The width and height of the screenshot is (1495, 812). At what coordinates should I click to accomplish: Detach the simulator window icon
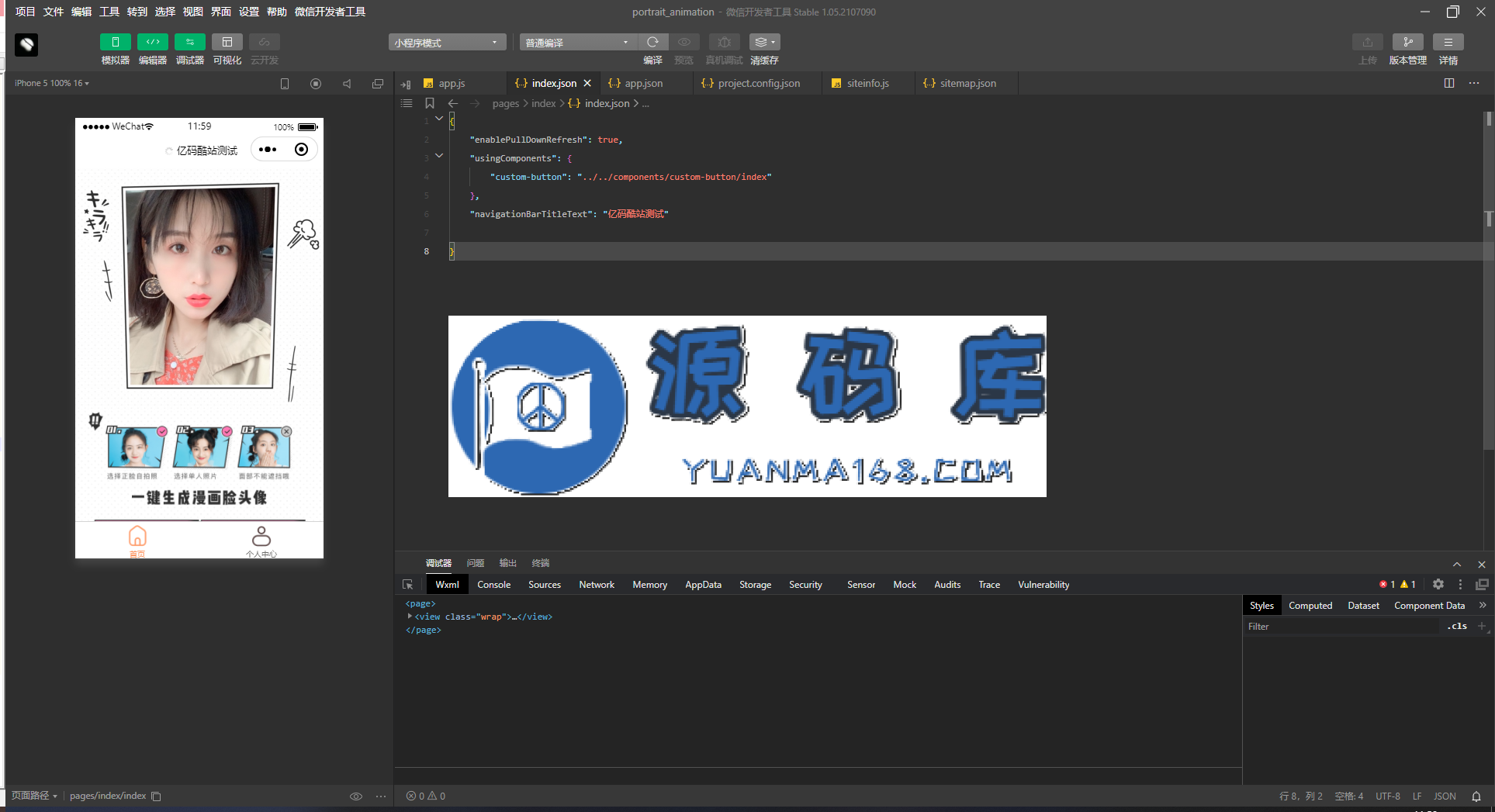378,84
